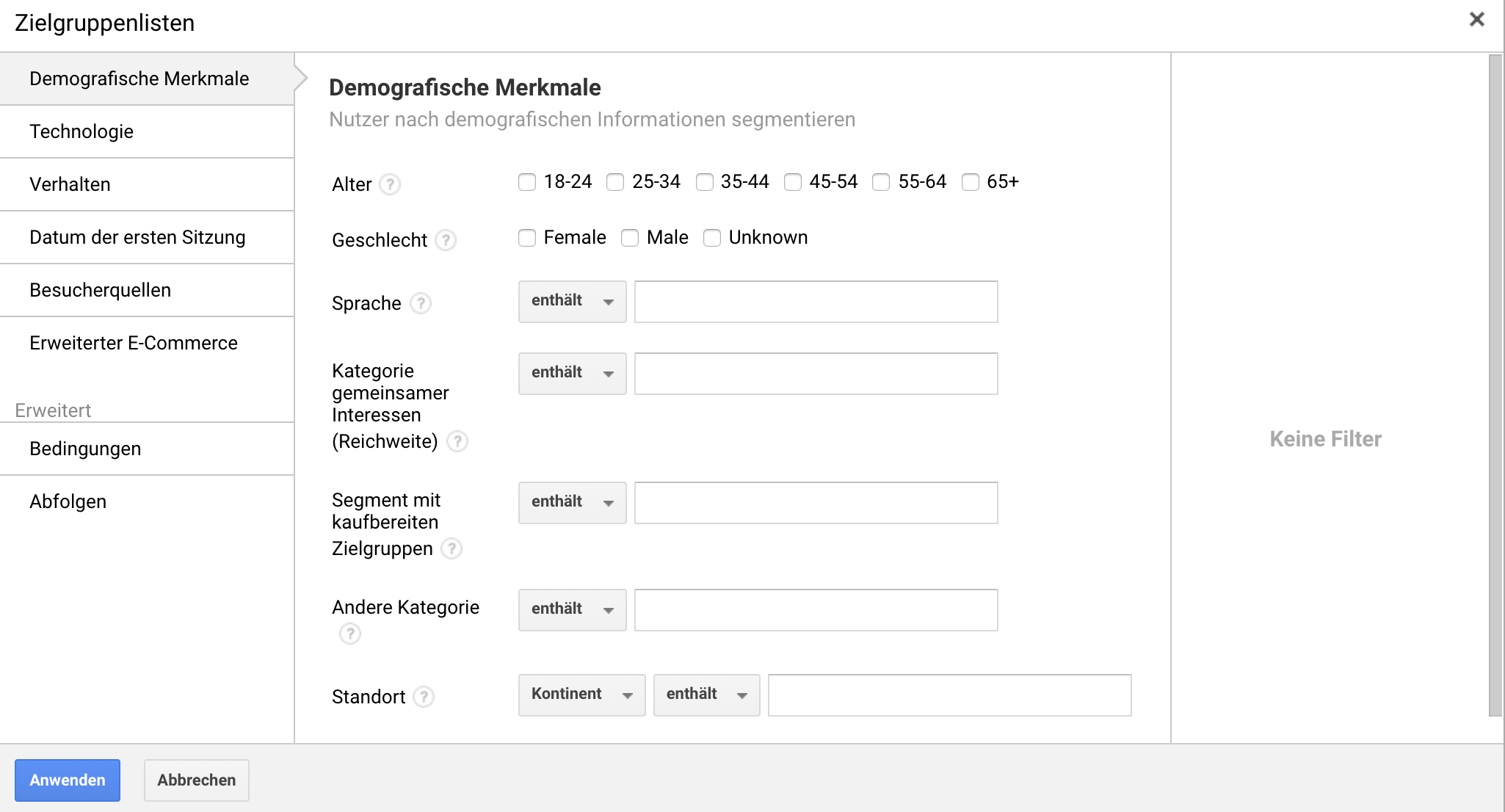Screen dimensions: 1505x812
Task: Open the Kontinent dropdown for Standort
Action: 582,695
